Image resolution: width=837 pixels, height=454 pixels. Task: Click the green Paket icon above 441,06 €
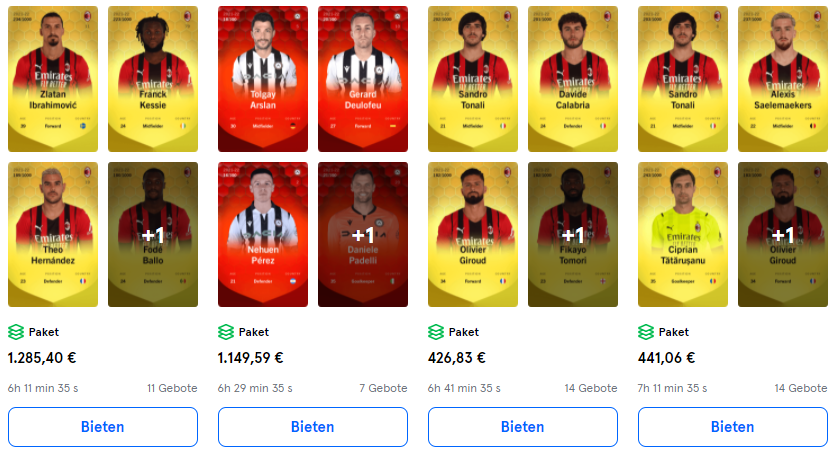click(646, 332)
